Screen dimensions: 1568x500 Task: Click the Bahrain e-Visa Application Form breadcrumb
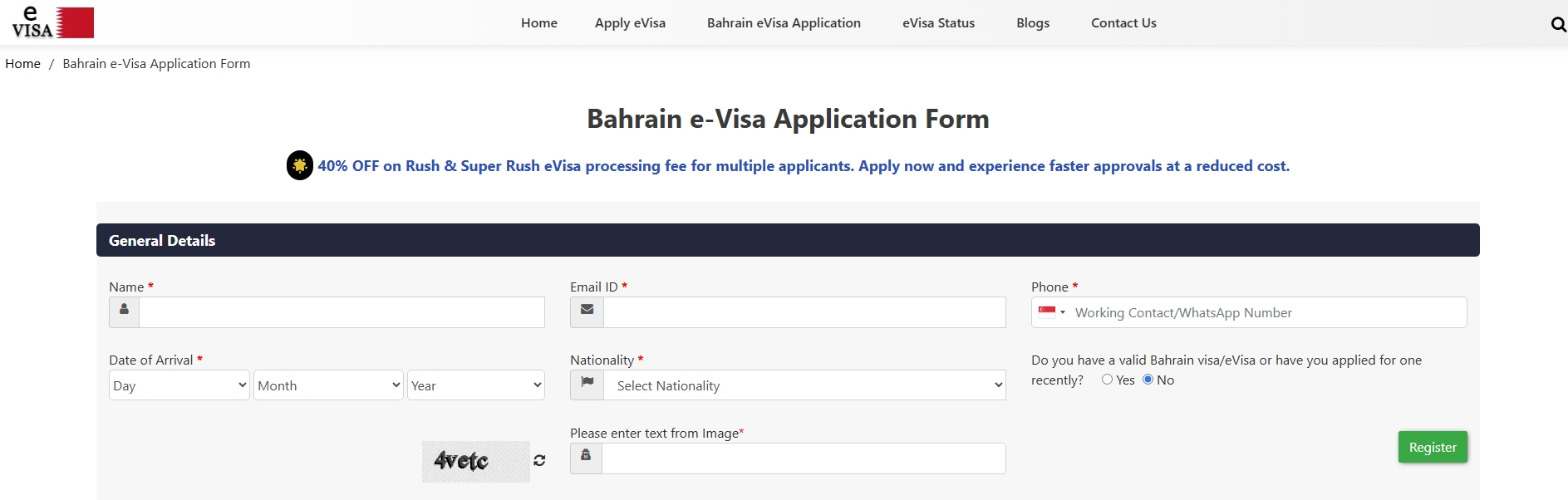click(156, 64)
